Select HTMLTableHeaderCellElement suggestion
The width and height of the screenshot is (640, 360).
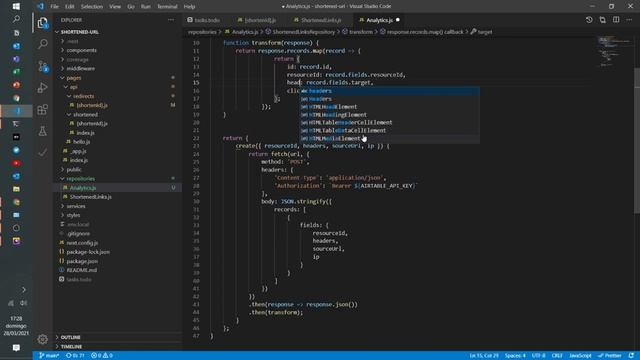(x=390, y=122)
